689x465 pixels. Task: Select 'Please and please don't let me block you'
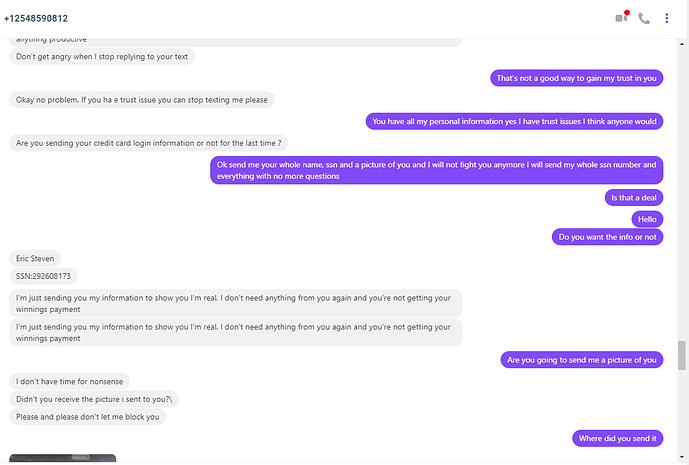87,417
